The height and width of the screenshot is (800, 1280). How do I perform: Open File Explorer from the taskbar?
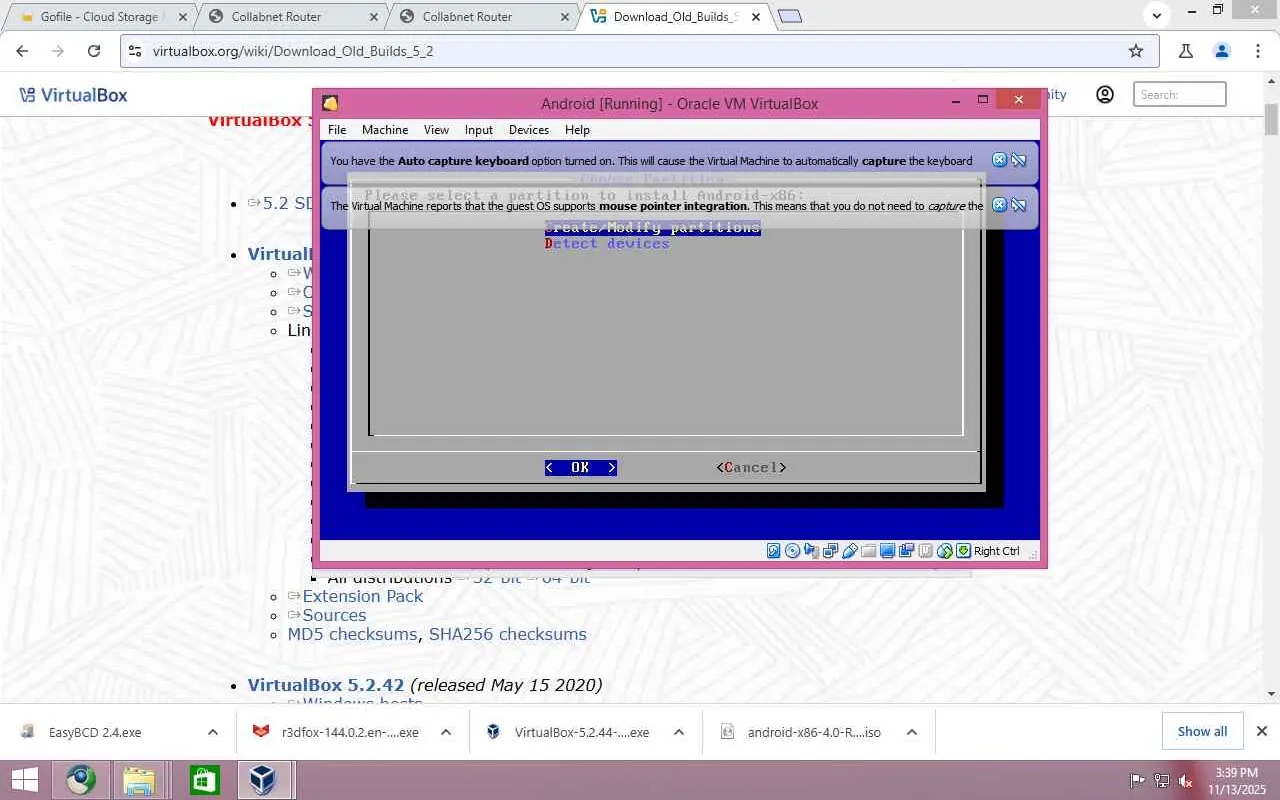click(x=139, y=780)
